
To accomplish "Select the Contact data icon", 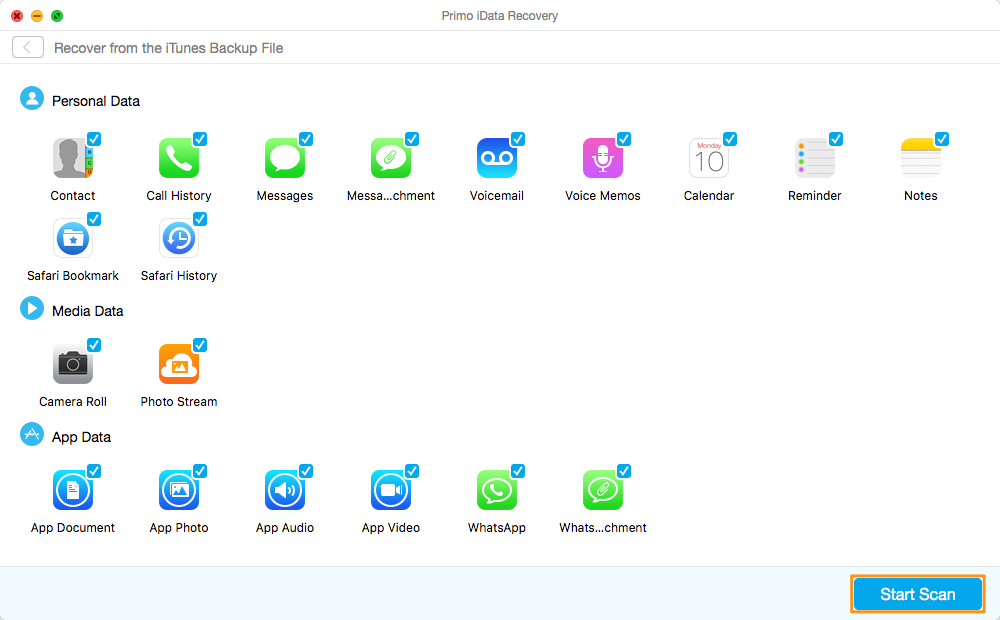I will [x=73, y=158].
